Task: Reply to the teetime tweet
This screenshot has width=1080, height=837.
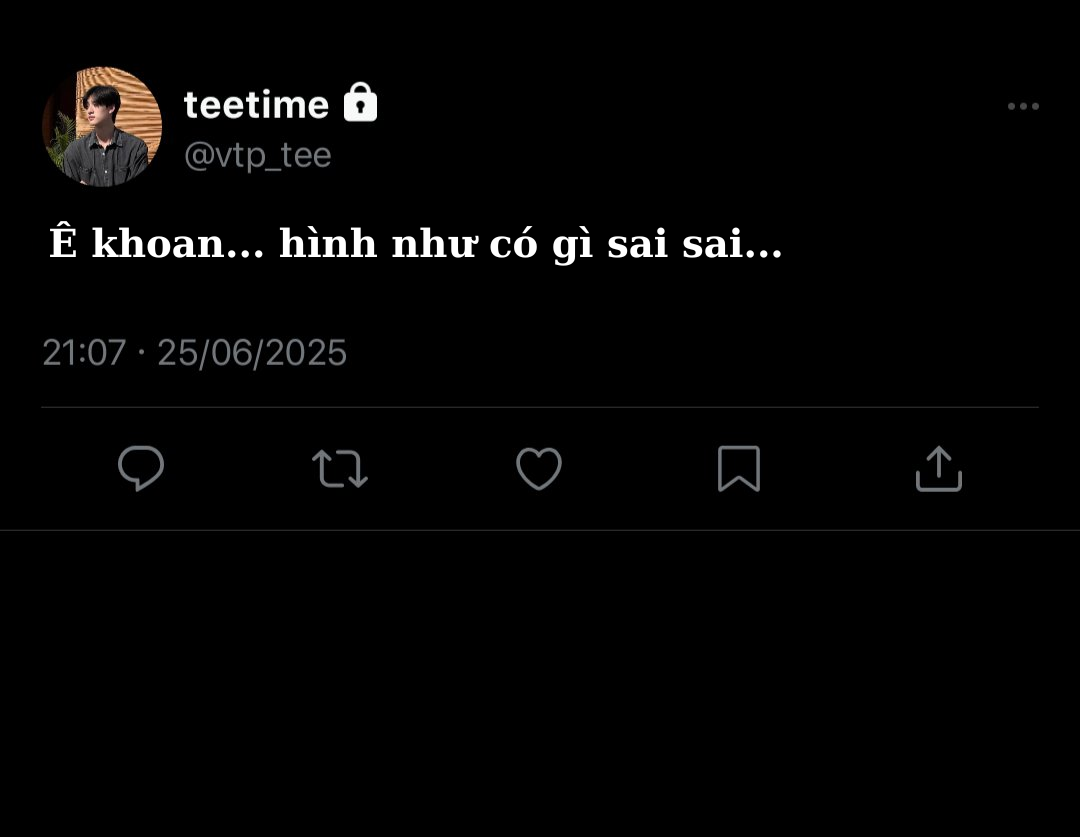Action: pyautogui.click(x=141, y=468)
